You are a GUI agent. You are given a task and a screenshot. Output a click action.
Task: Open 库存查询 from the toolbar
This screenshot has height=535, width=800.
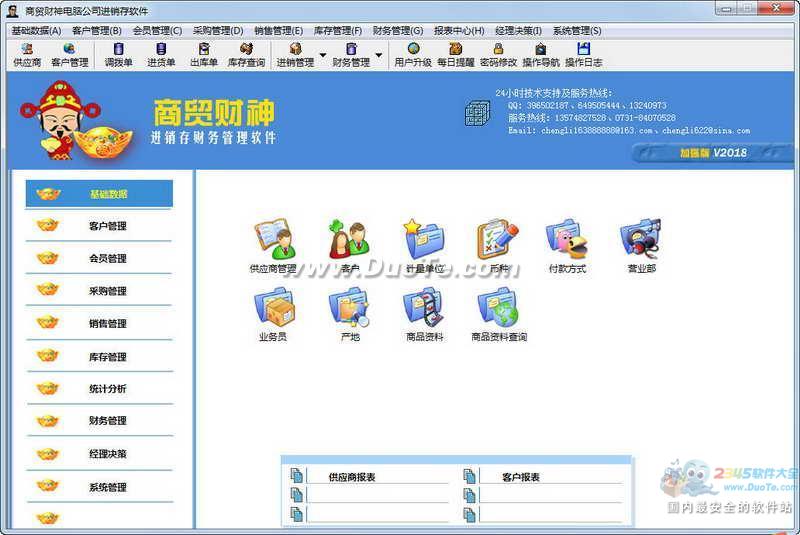[246, 55]
